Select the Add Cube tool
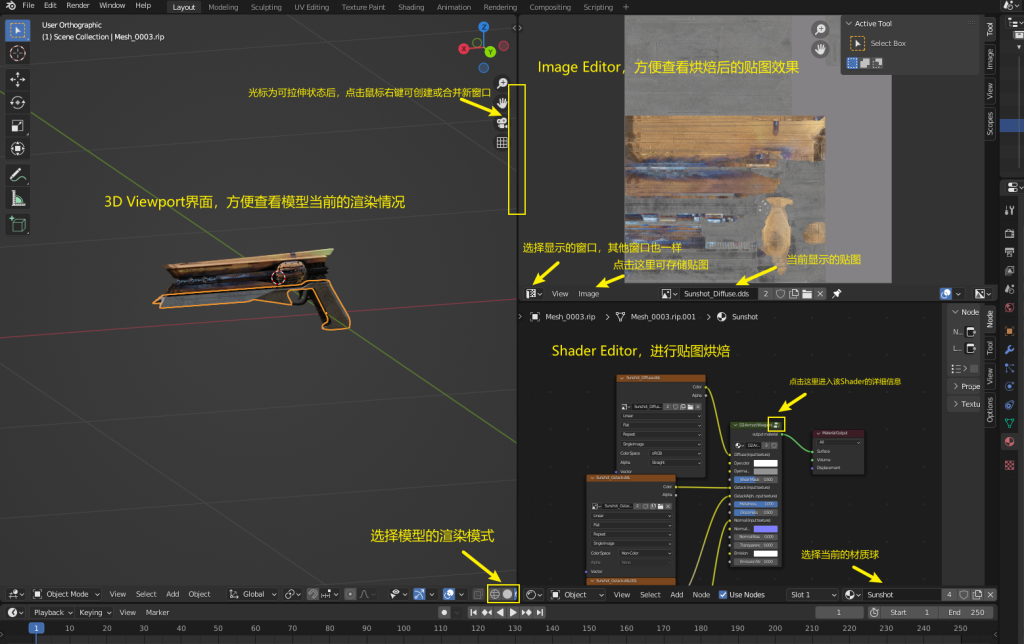This screenshot has height=644, width=1024. click(x=18, y=224)
